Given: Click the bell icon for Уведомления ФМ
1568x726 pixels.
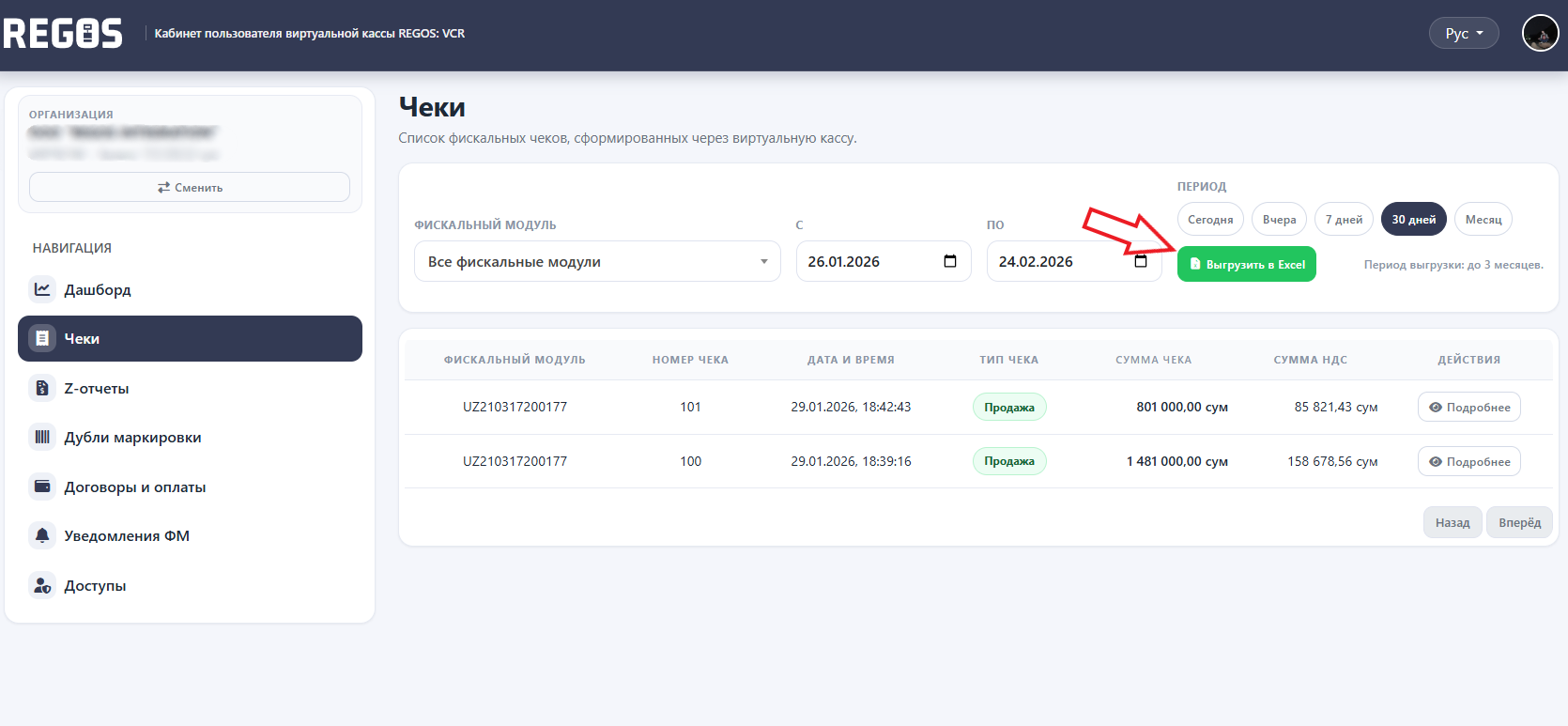Looking at the screenshot, I should (42, 535).
